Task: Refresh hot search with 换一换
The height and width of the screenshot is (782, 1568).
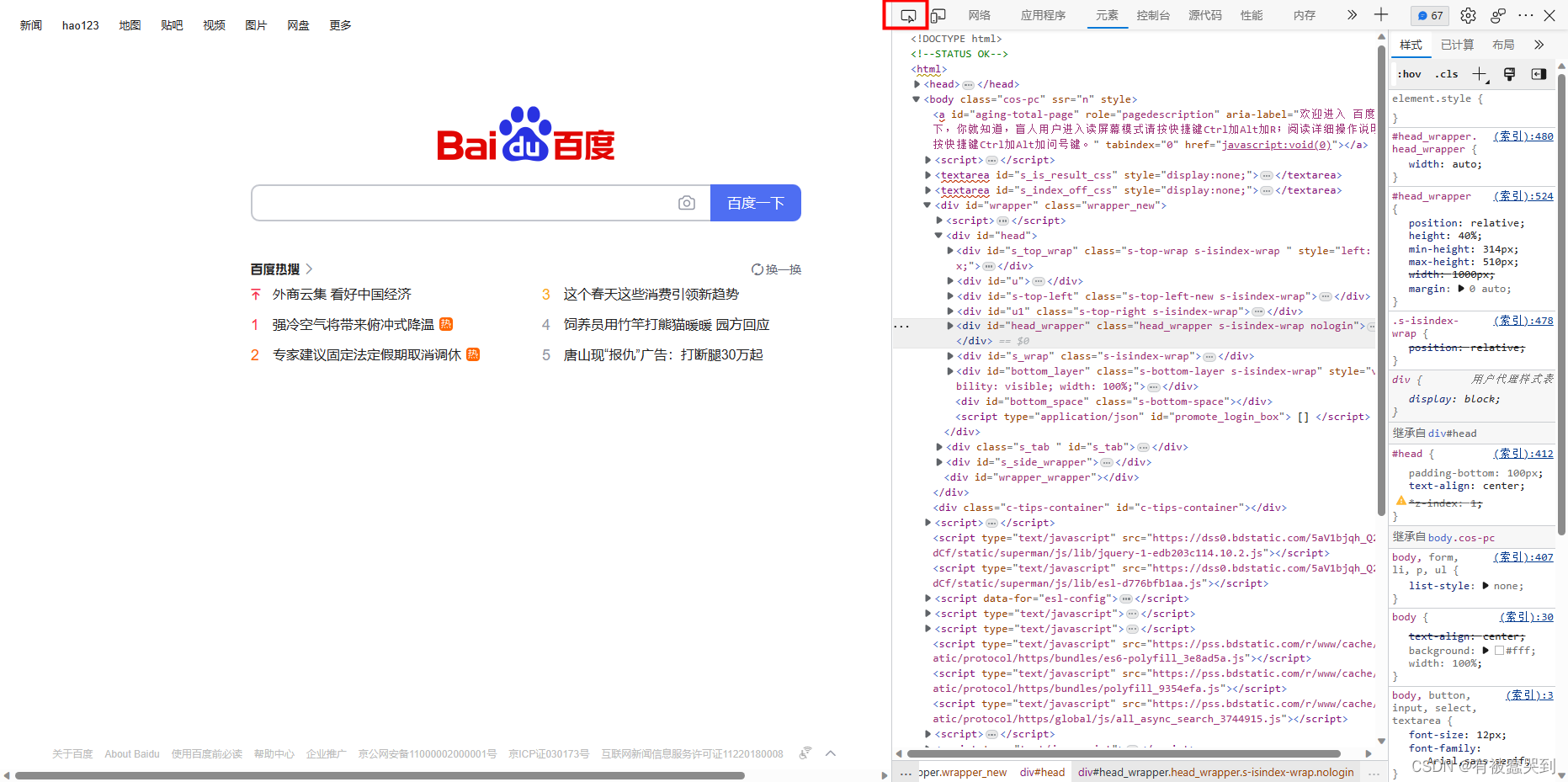Action: click(x=776, y=269)
